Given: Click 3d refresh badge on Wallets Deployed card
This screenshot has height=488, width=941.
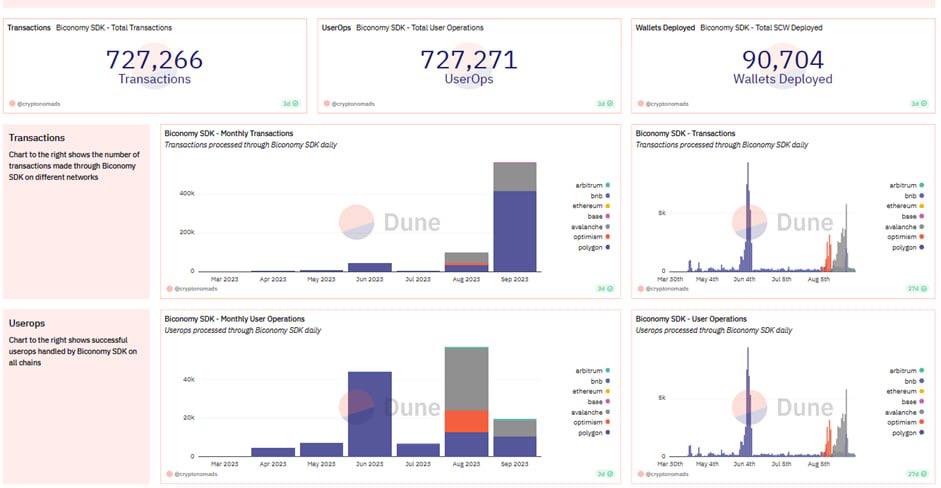Looking at the screenshot, I should click(x=919, y=104).
